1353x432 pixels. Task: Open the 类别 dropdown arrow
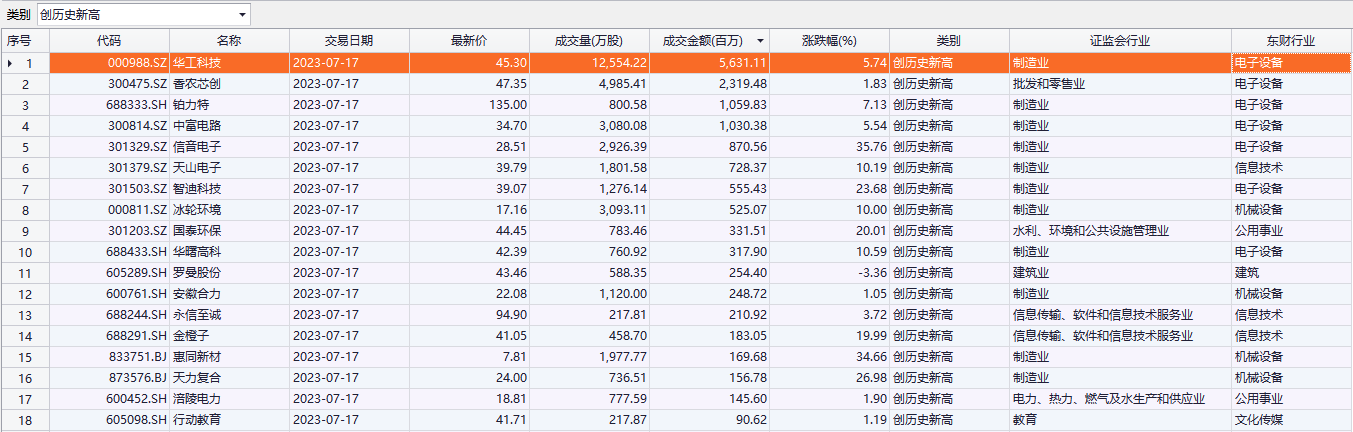[242, 15]
